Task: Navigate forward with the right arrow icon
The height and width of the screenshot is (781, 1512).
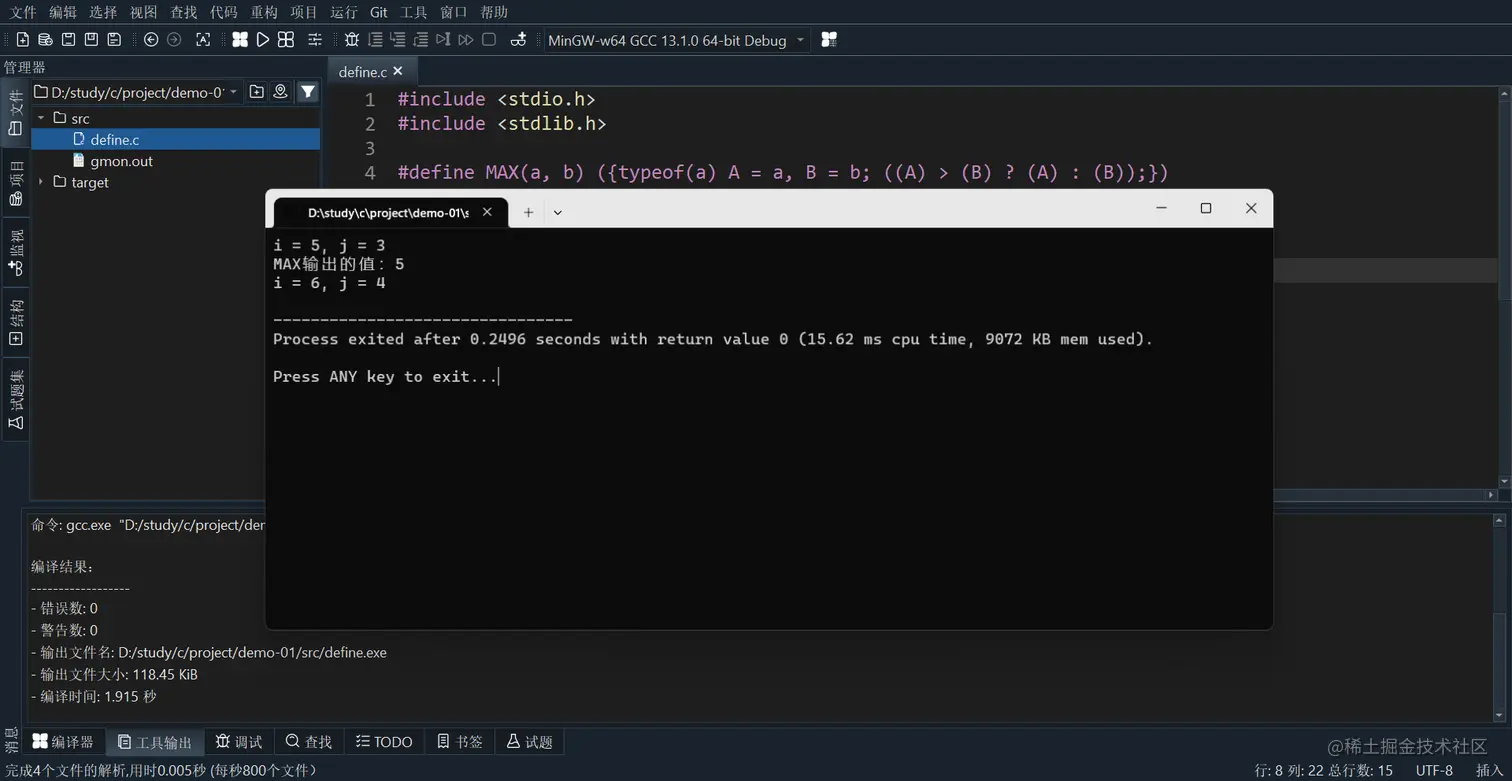Action: click(x=174, y=40)
